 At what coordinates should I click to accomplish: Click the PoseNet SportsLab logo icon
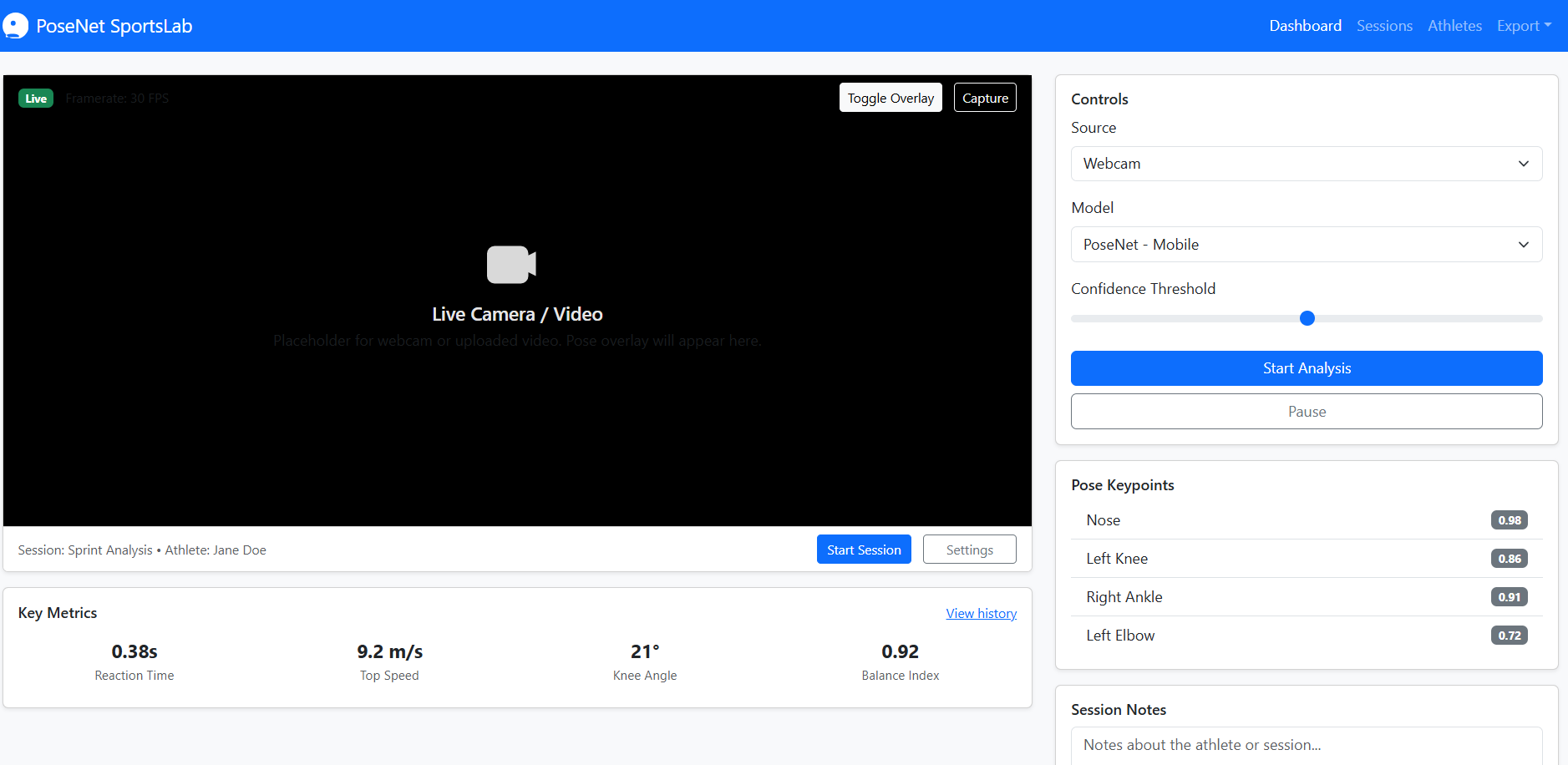pos(15,26)
